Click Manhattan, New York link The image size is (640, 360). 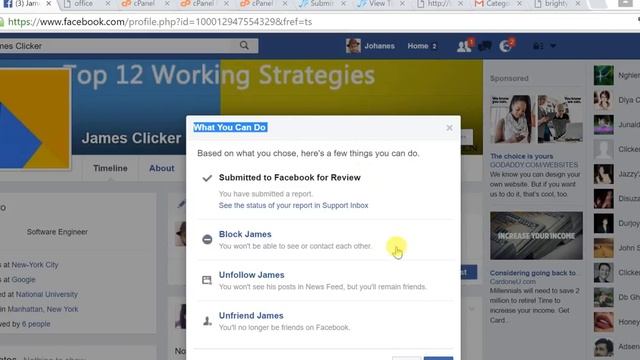point(43,309)
